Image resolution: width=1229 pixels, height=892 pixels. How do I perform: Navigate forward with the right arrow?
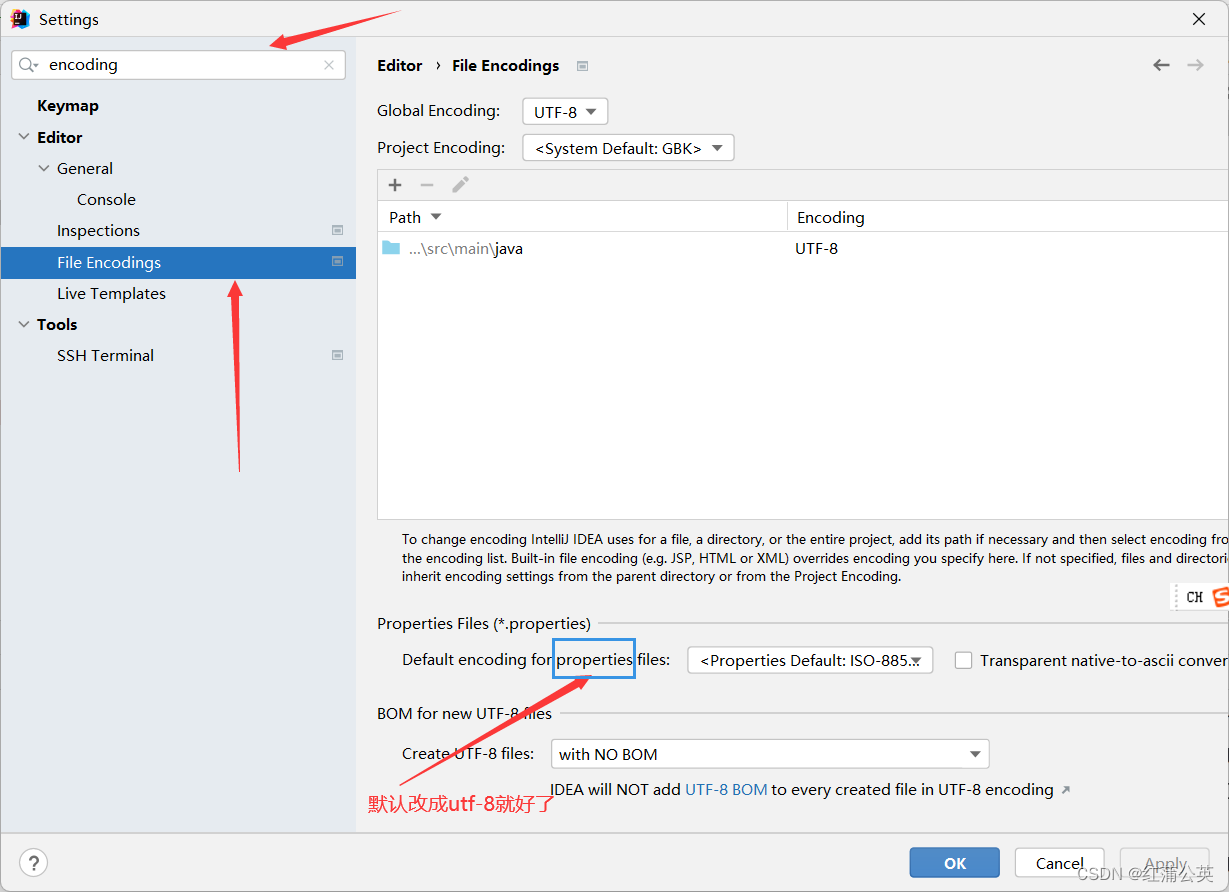[x=1195, y=65]
